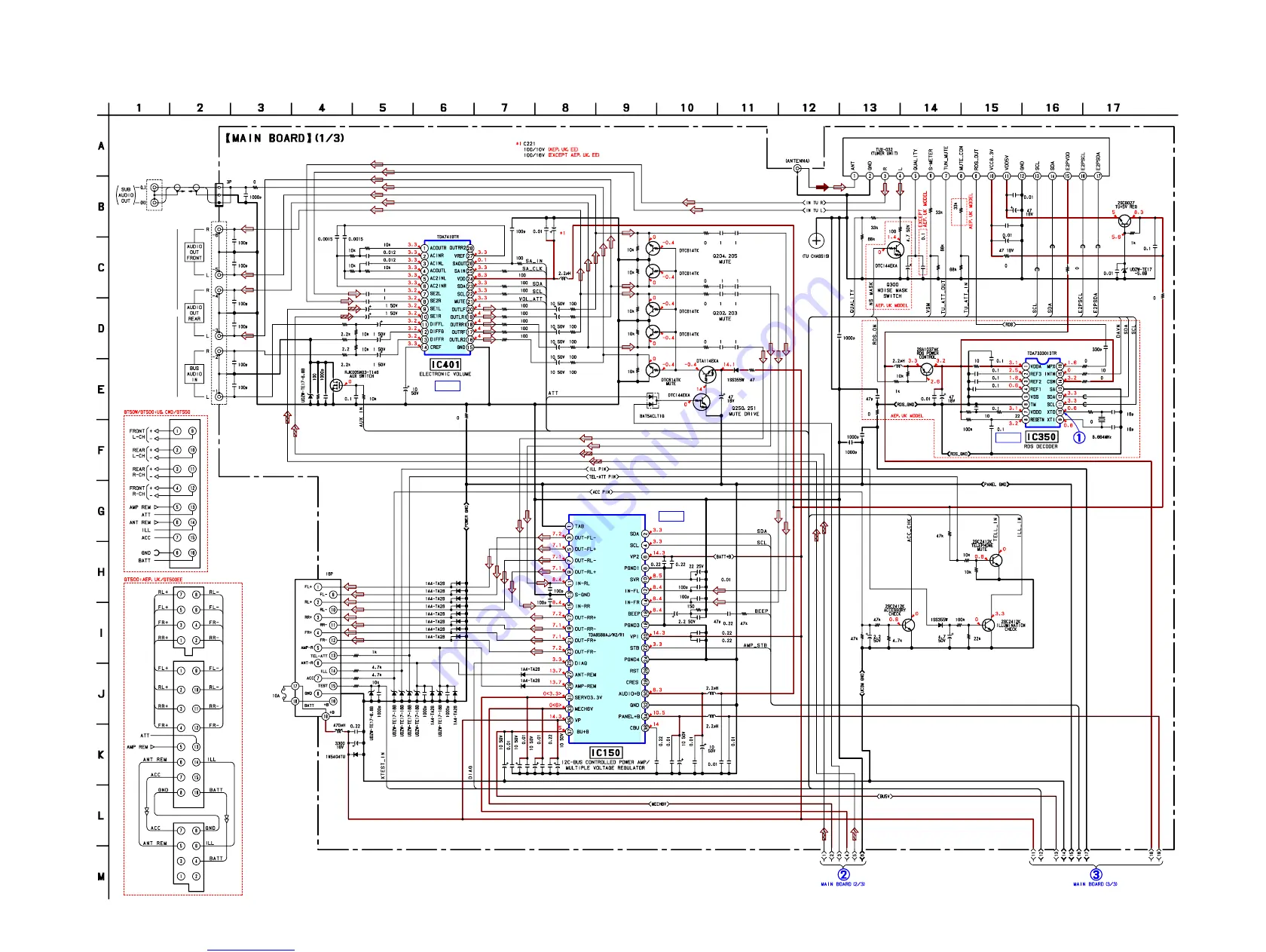Click the BEEP signal label
The height and width of the screenshot is (952, 1266).
[762, 611]
